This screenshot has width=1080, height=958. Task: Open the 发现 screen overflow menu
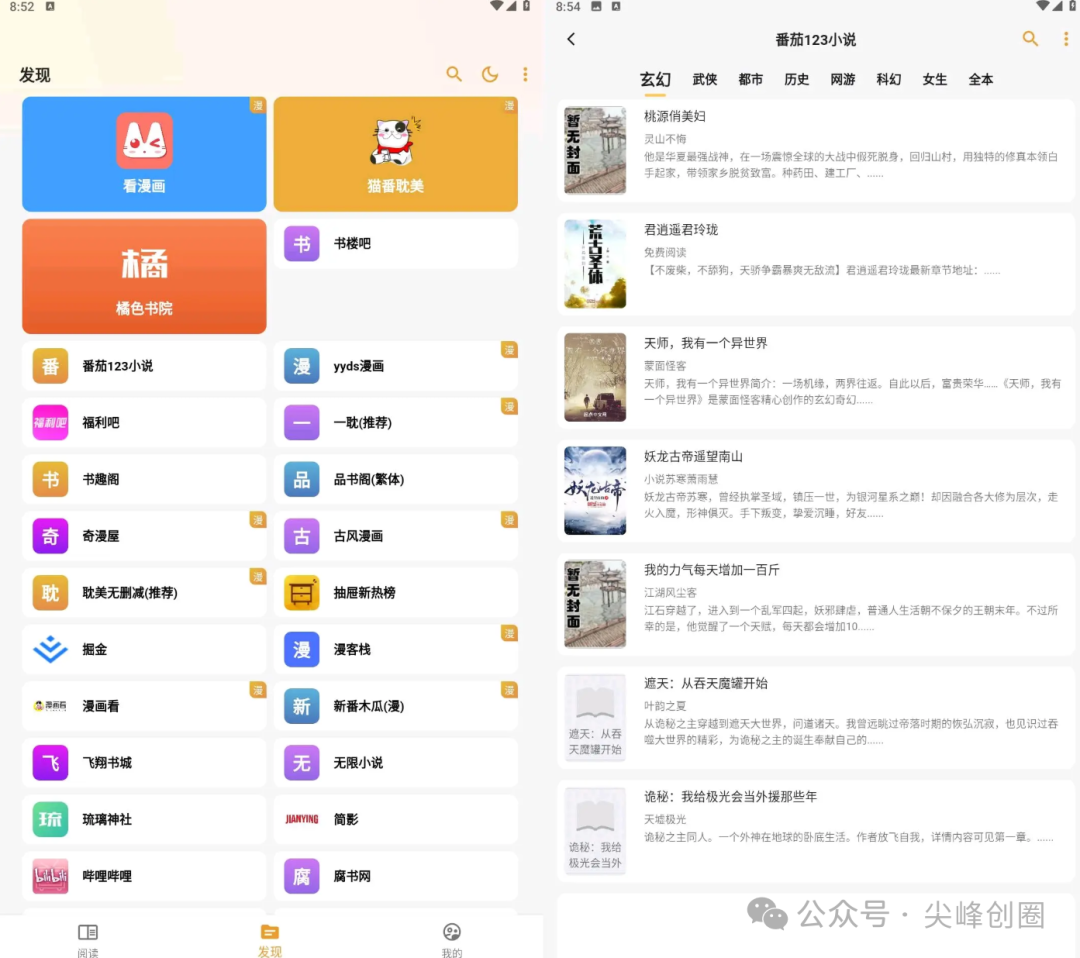click(526, 74)
